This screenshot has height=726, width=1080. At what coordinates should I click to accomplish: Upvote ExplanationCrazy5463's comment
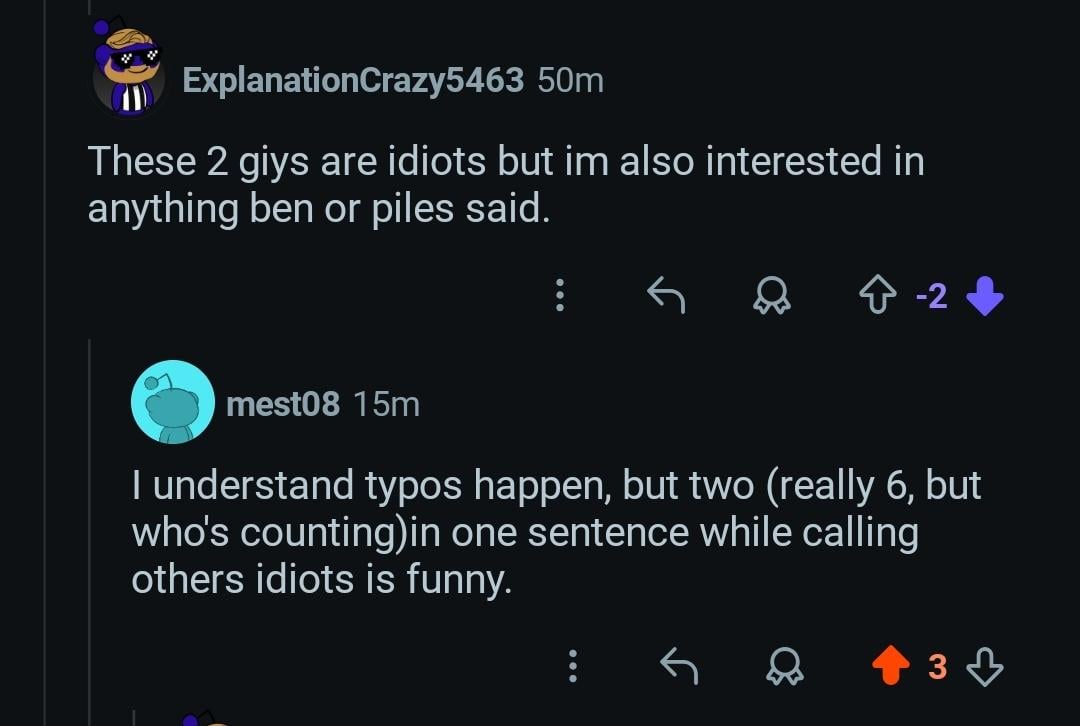[877, 295]
